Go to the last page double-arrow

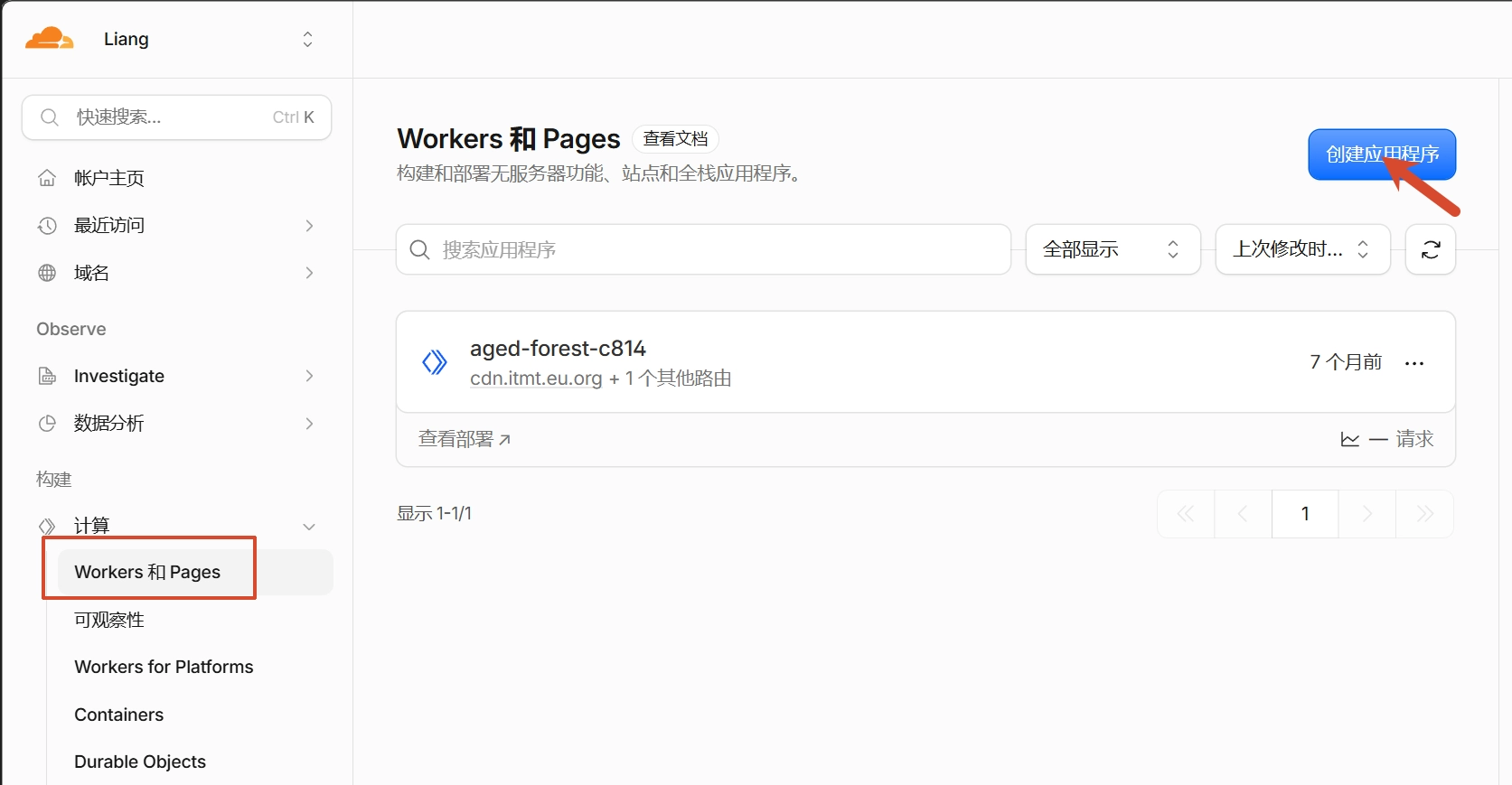tap(1425, 514)
